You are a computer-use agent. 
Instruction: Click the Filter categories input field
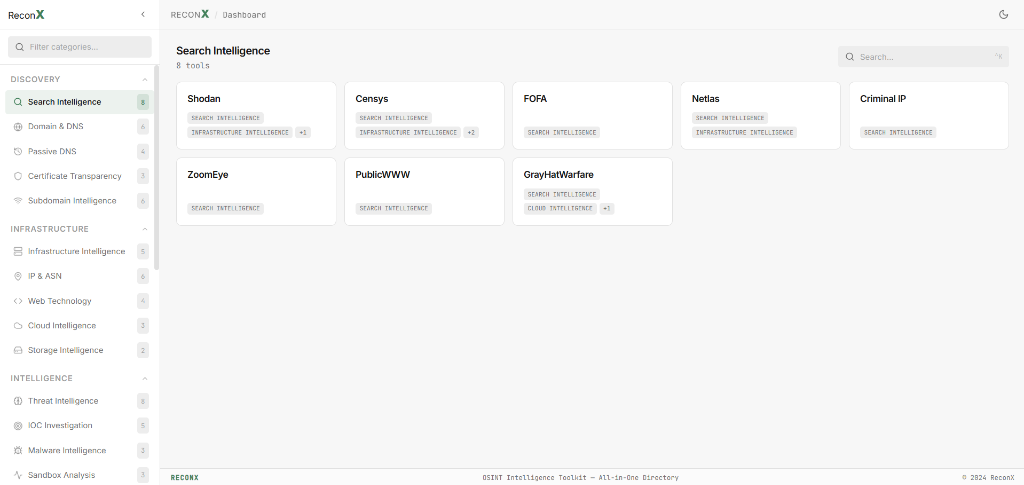point(80,47)
